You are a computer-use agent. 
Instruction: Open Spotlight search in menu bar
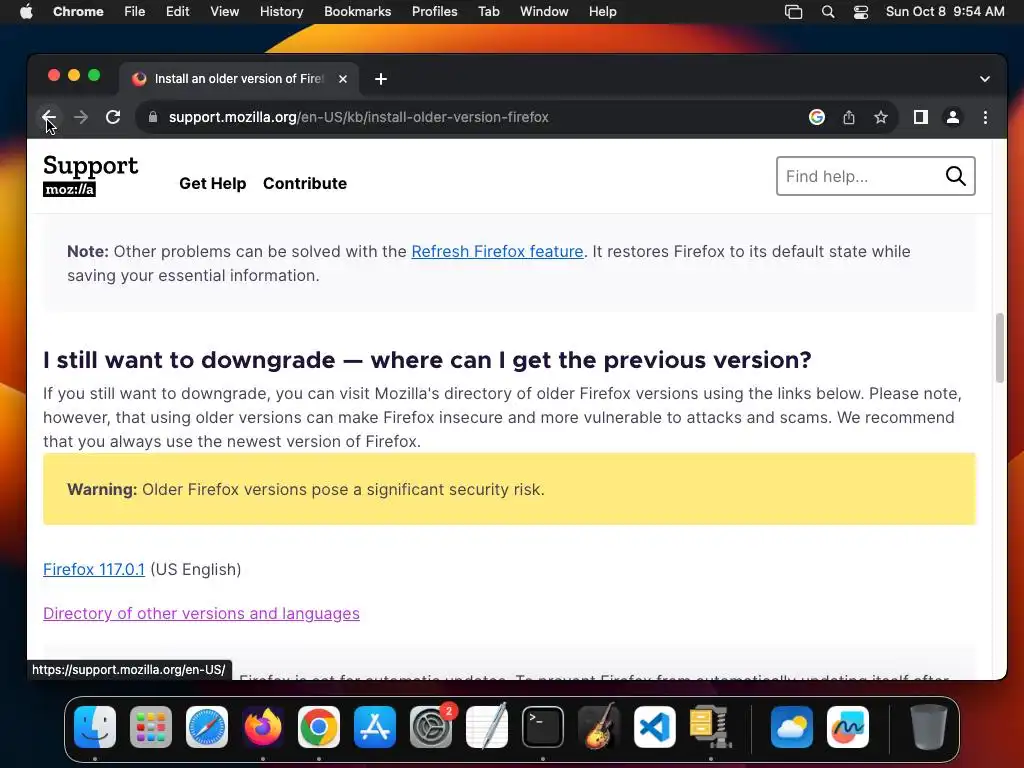[x=827, y=12]
